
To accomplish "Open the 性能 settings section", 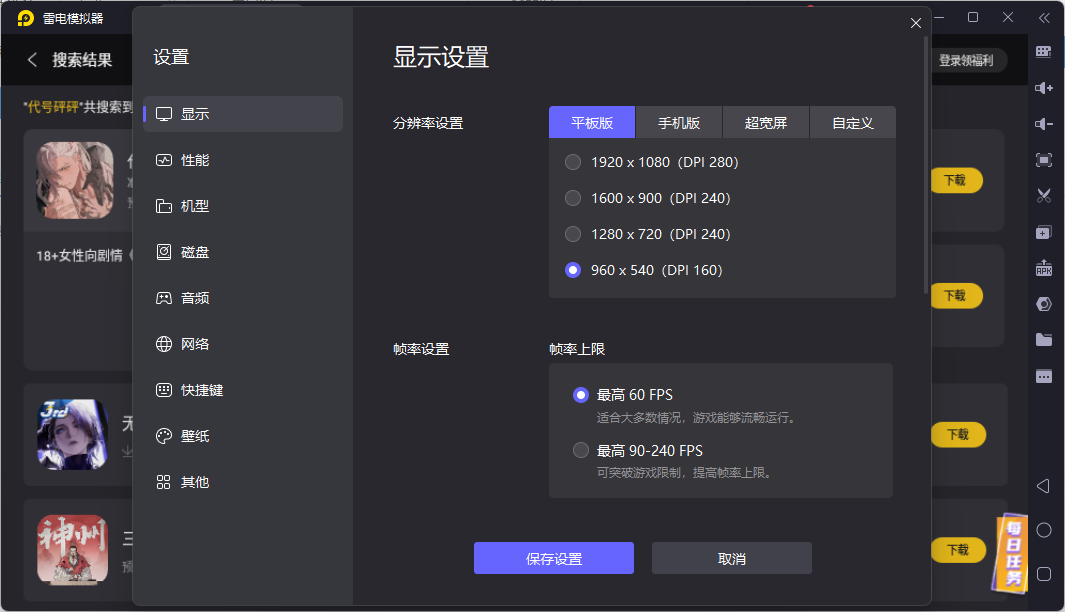I will point(195,160).
